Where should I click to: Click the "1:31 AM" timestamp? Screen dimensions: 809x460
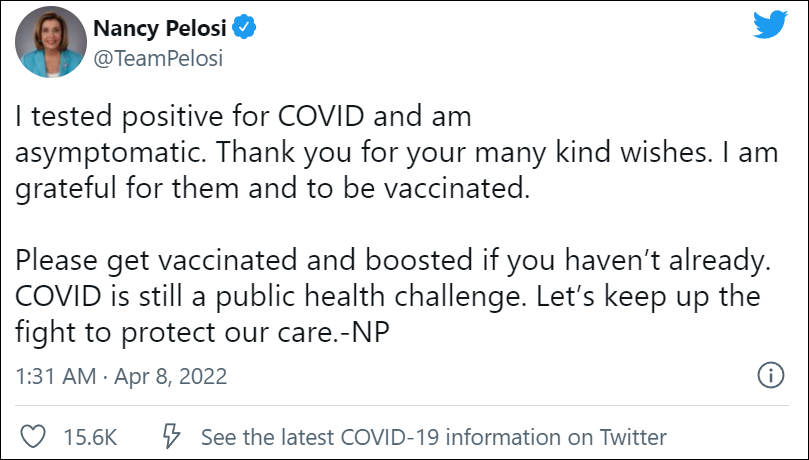[56, 377]
